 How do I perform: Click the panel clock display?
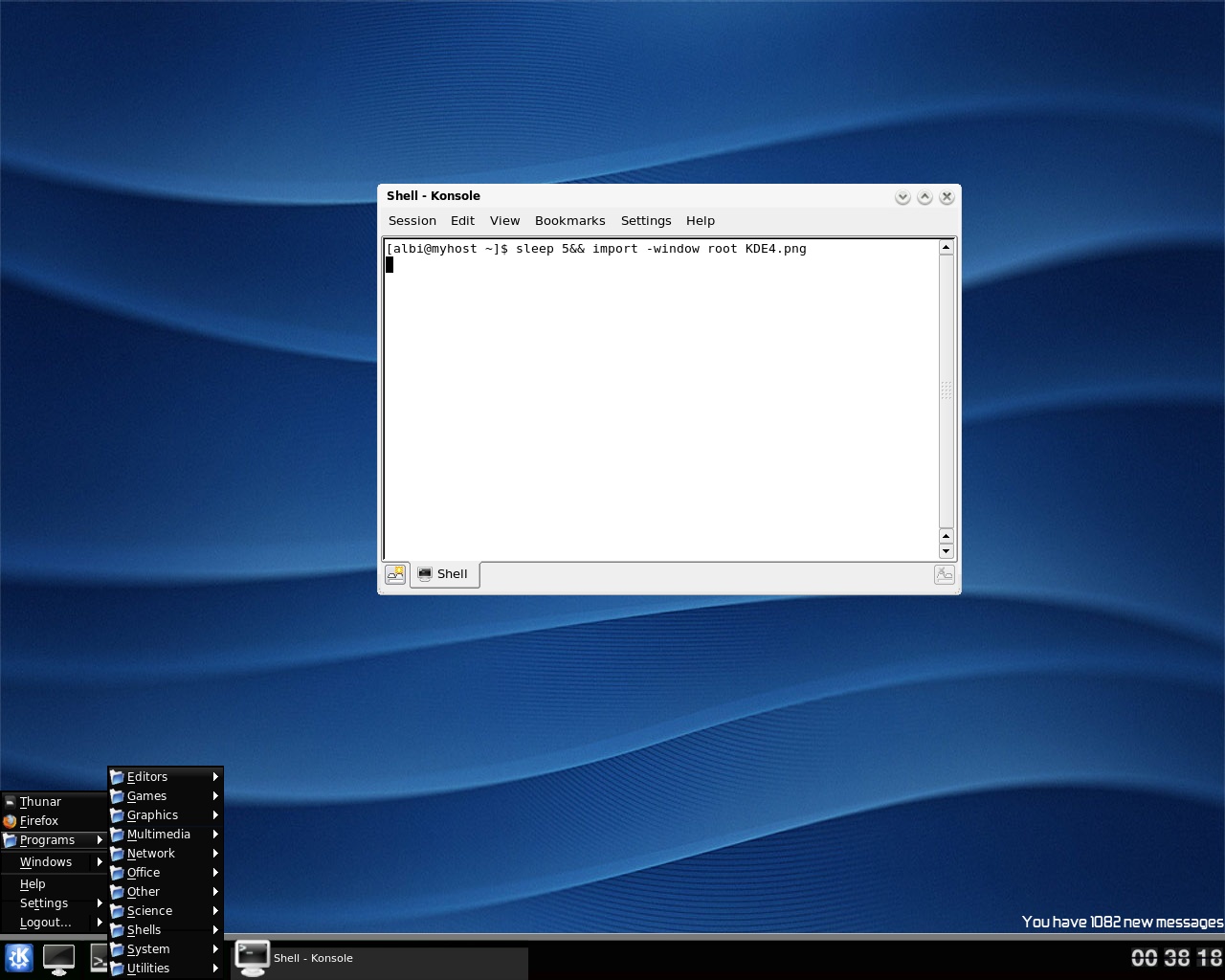[x=1176, y=957]
